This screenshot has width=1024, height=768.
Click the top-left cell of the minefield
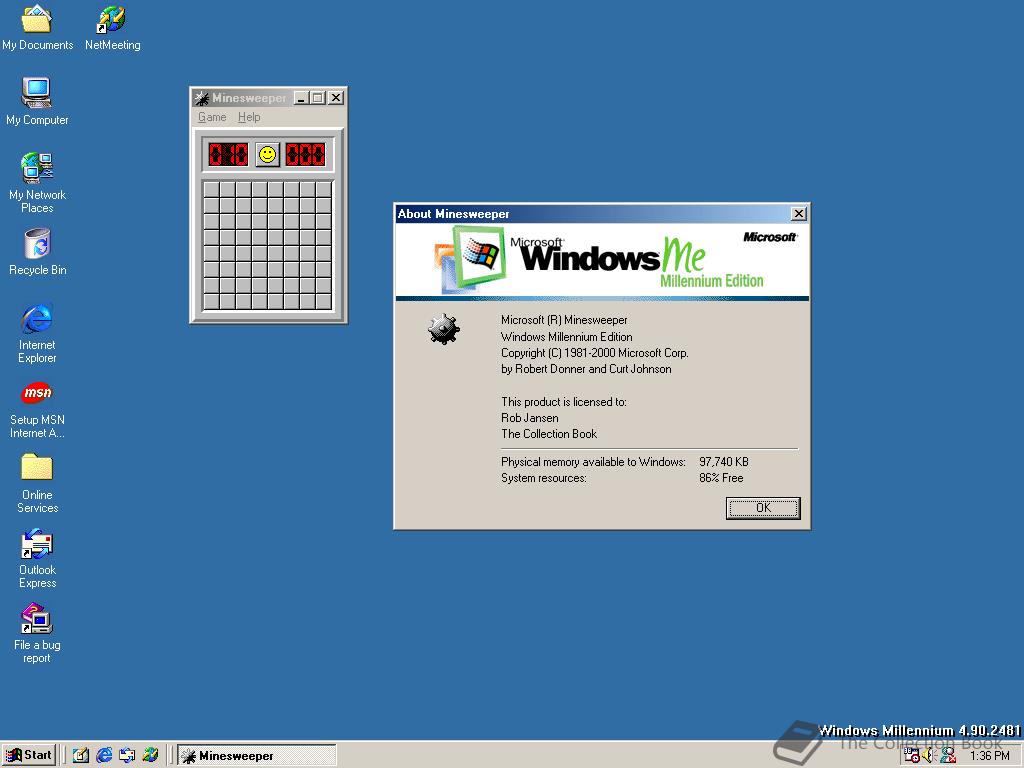(x=211, y=189)
